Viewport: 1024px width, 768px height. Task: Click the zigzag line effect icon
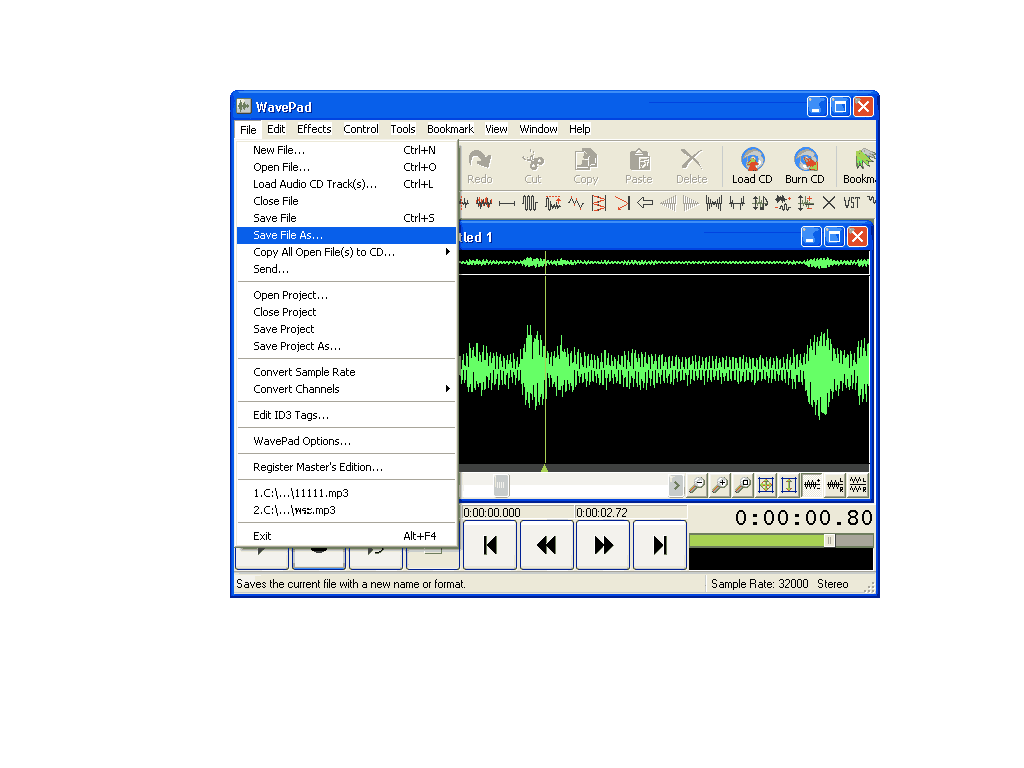[x=576, y=203]
